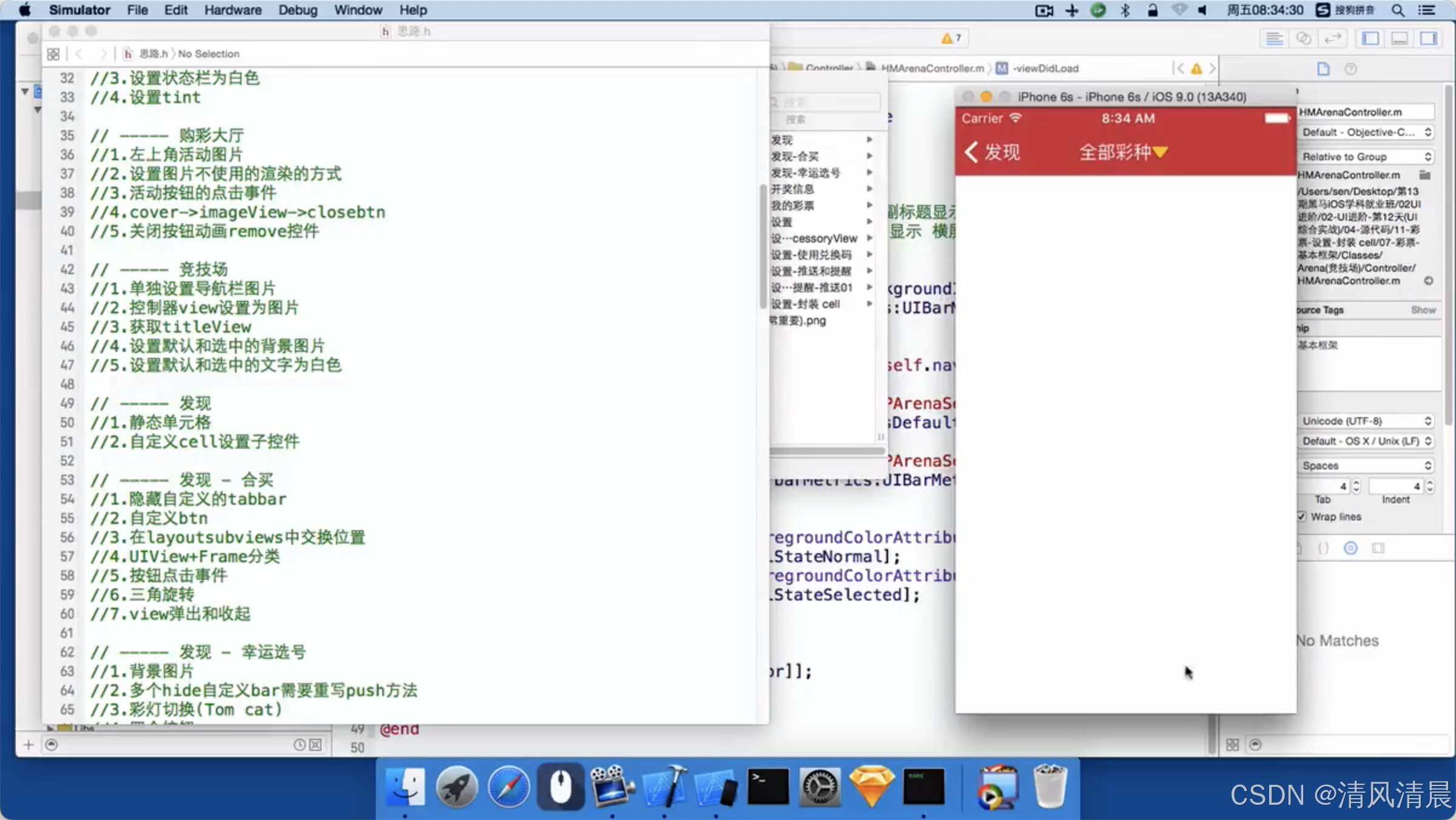Open Launchpad rocket icon in Dock
1456x820 pixels.
pyautogui.click(x=457, y=788)
